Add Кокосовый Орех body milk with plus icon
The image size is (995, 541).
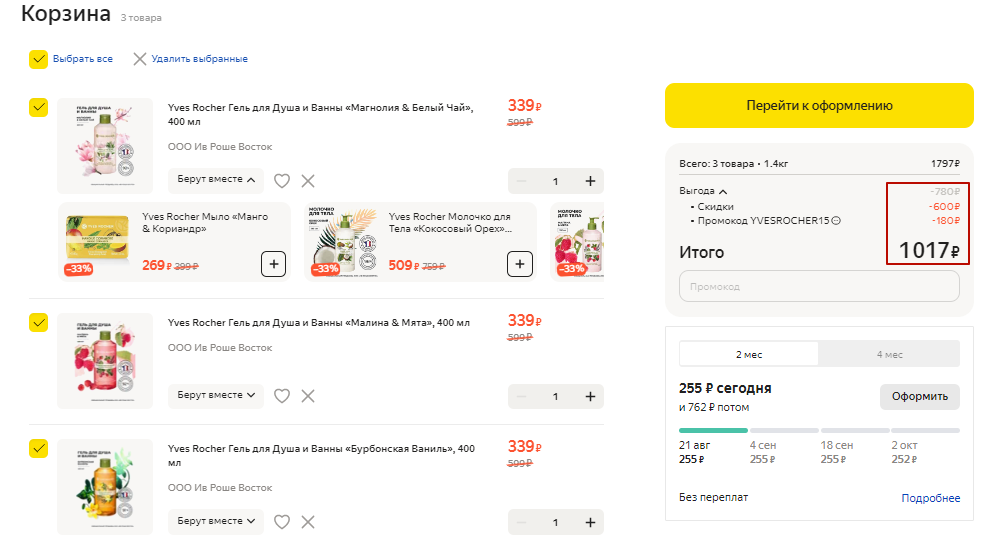(520, 265)
